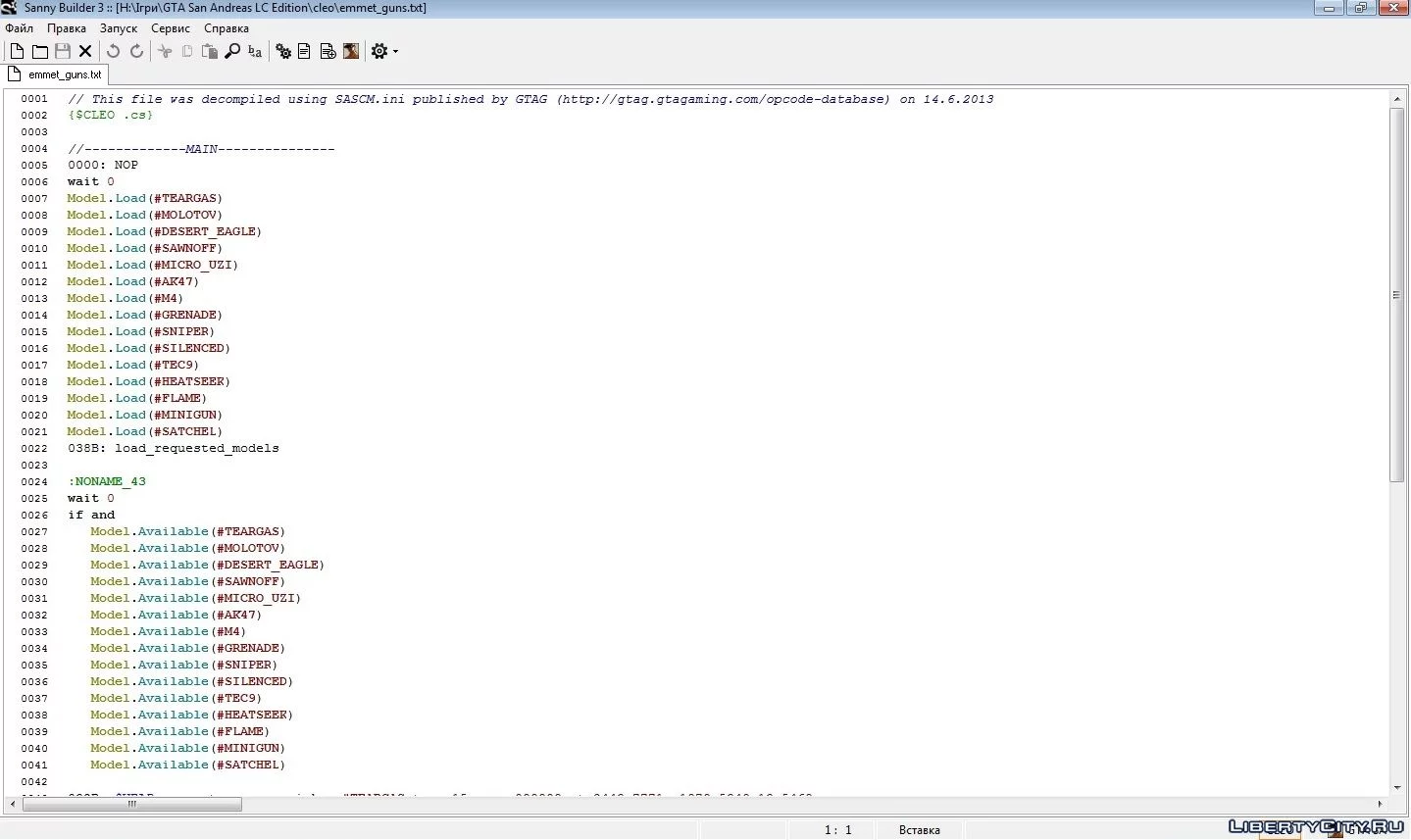Undo the last edit
The image size is (1411, 840).
pos(114,51)
